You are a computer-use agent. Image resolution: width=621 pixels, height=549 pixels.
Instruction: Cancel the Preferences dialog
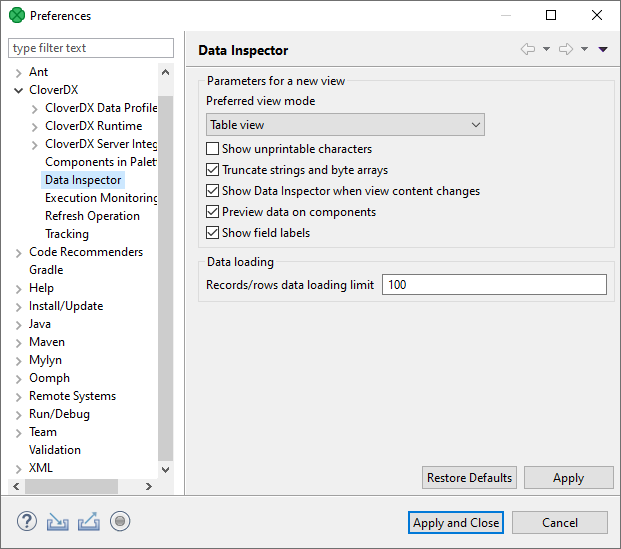click(x=560, y=522)
